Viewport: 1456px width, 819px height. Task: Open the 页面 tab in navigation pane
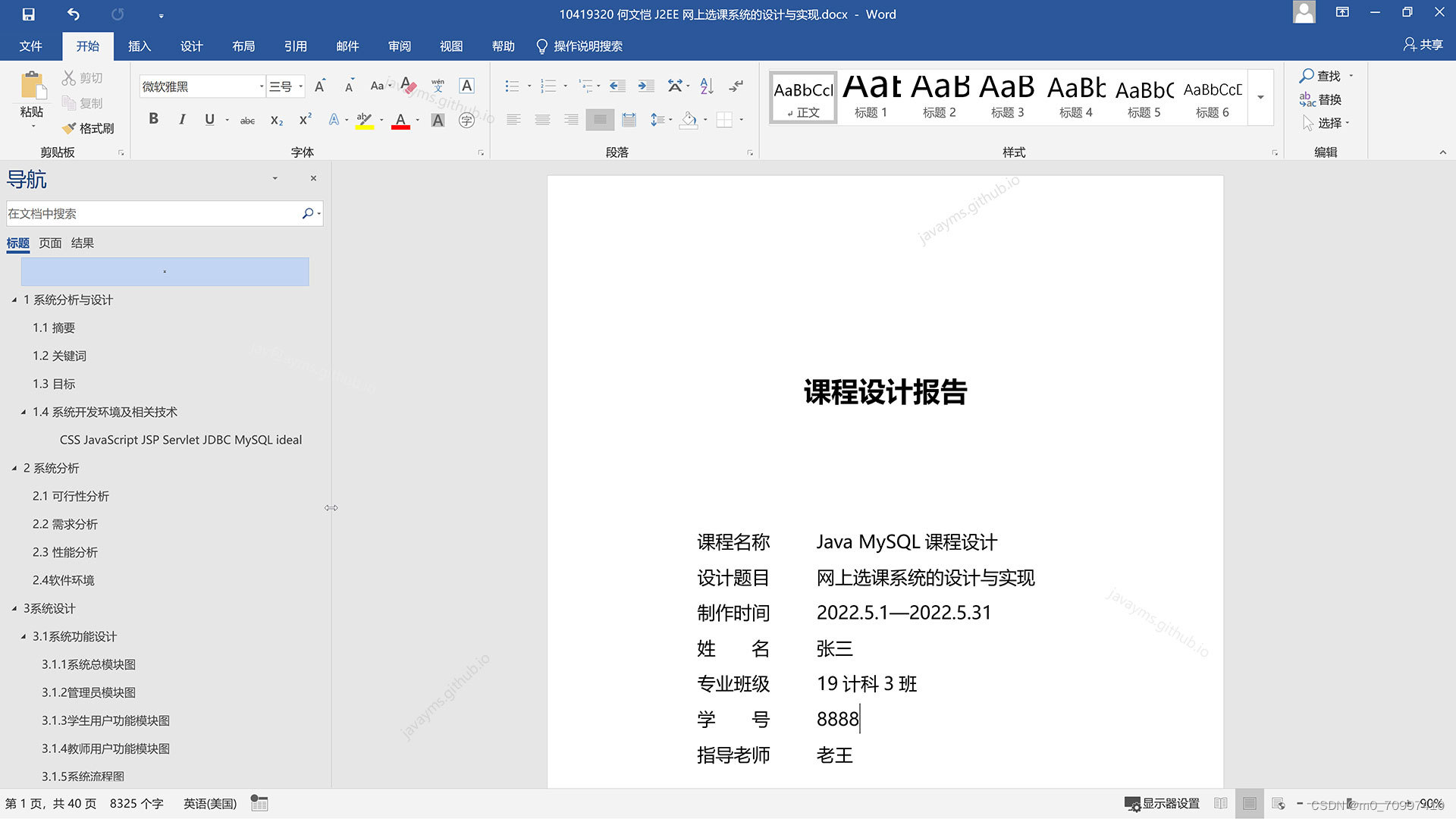click(50, 243)
